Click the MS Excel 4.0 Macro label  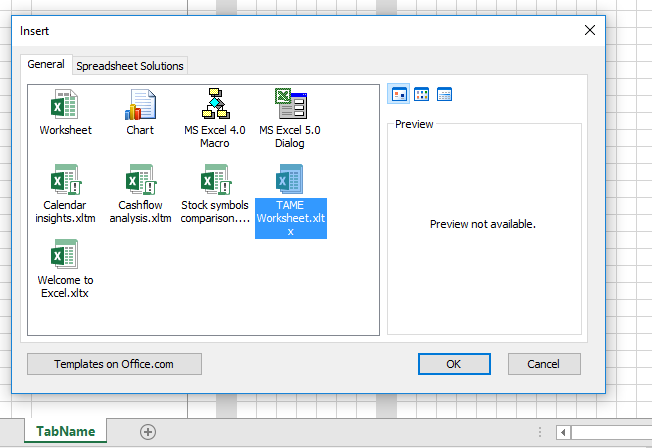pos(215,136)
